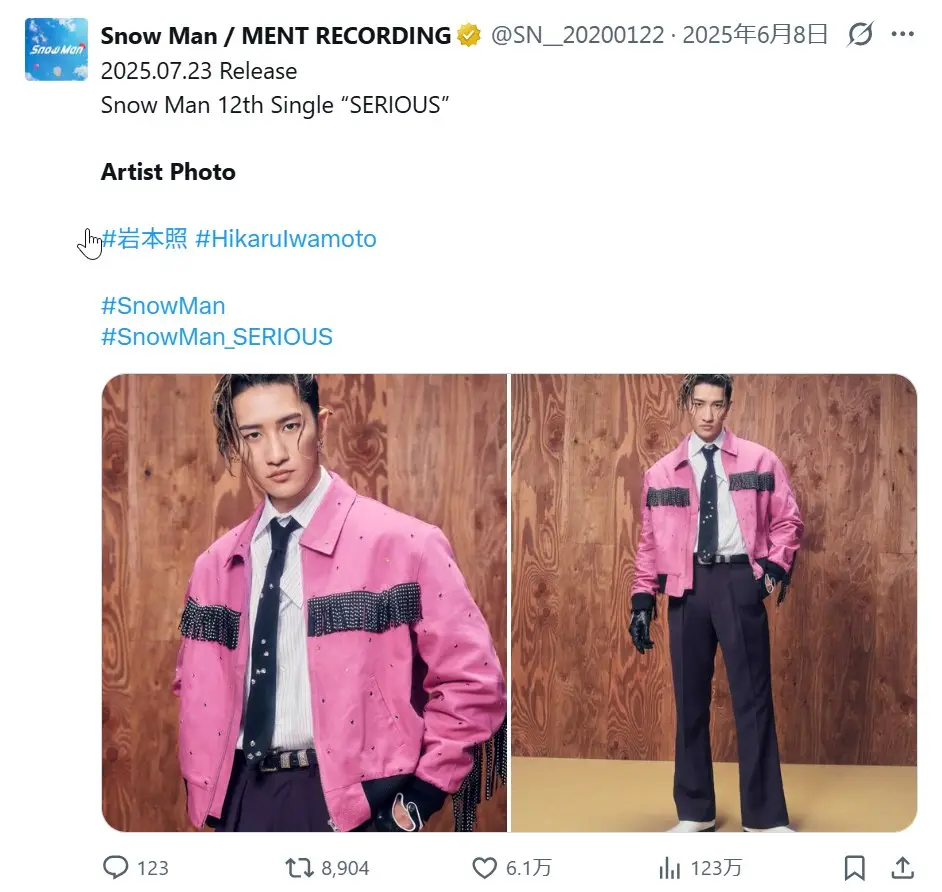Screen dimensions: 942x892
Task: Click the share upload icon
Action: coord(902,867)
